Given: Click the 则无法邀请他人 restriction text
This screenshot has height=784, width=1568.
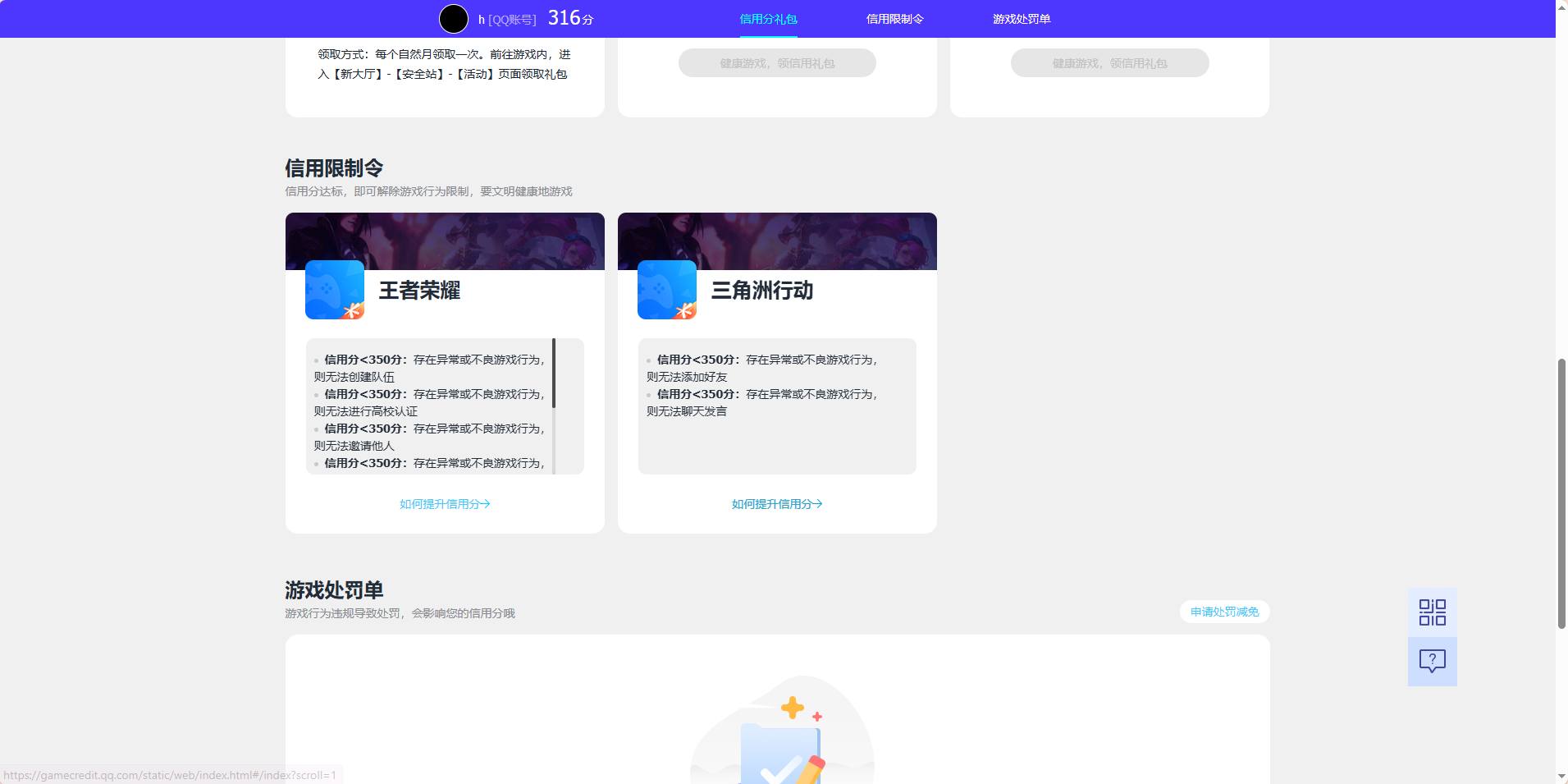Looking at the screenshot, I should click(354, 446).
